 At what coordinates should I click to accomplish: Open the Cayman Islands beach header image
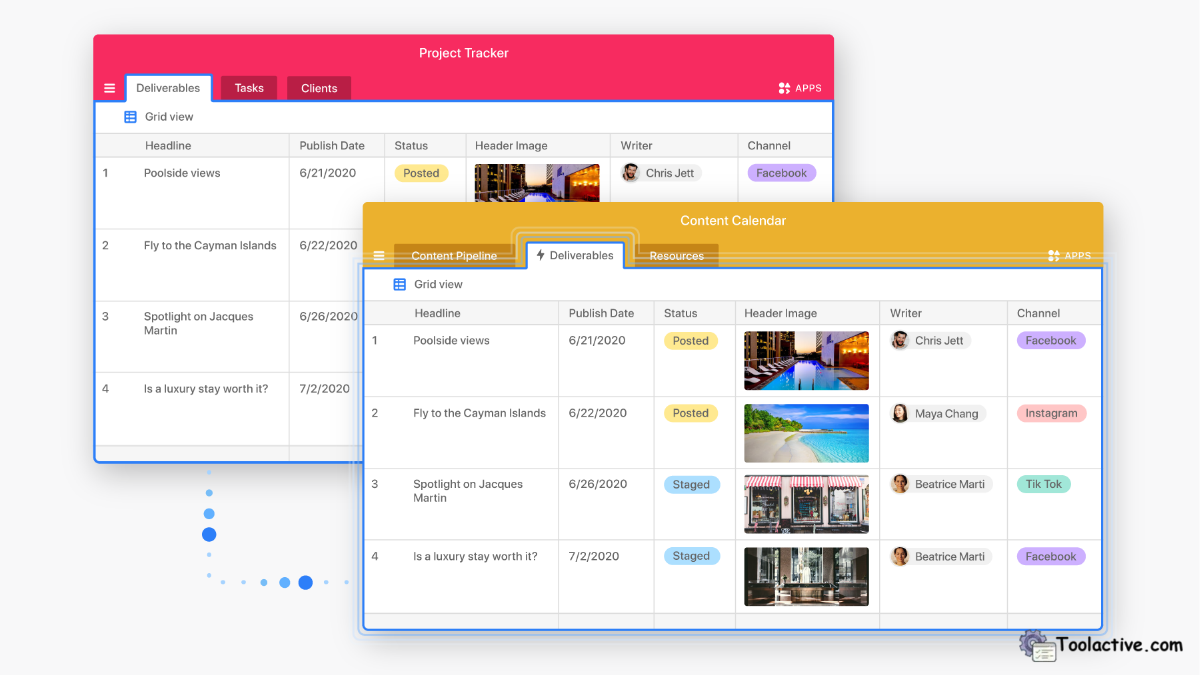click(806, 432)
